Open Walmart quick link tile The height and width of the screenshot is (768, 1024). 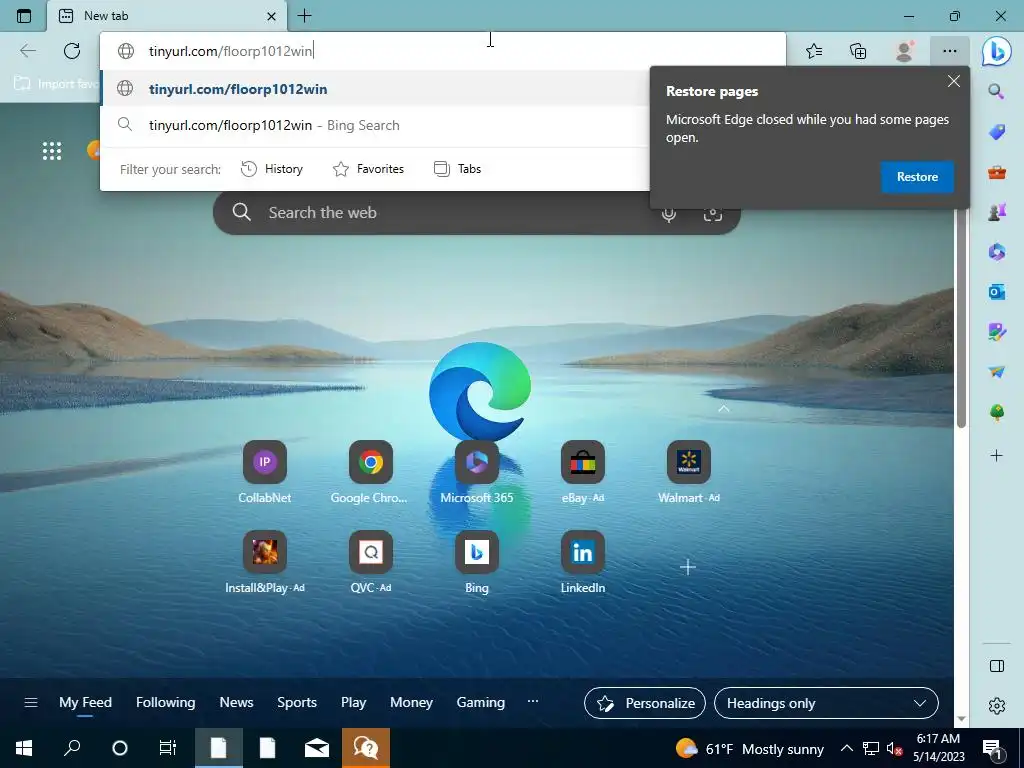pos(688,462)
